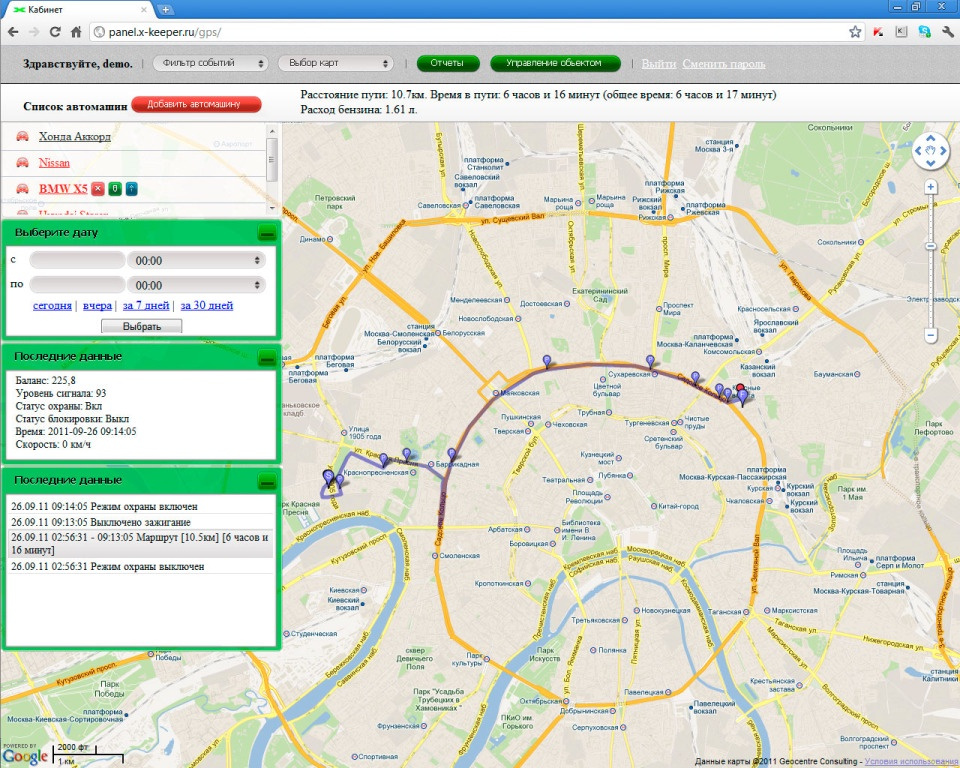Select Хонда Аккорд in car list
The image size is (960, 768).
pos(75,136)
